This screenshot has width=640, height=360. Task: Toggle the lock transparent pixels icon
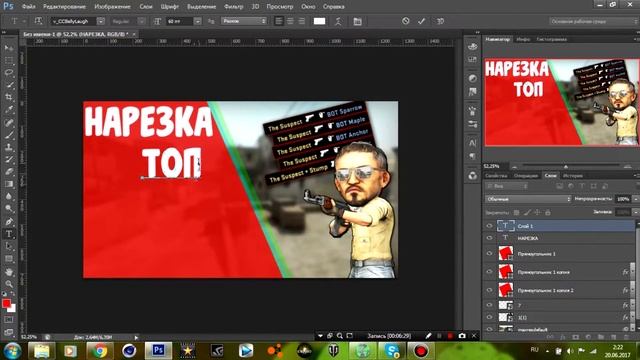[x=516, y=212]
